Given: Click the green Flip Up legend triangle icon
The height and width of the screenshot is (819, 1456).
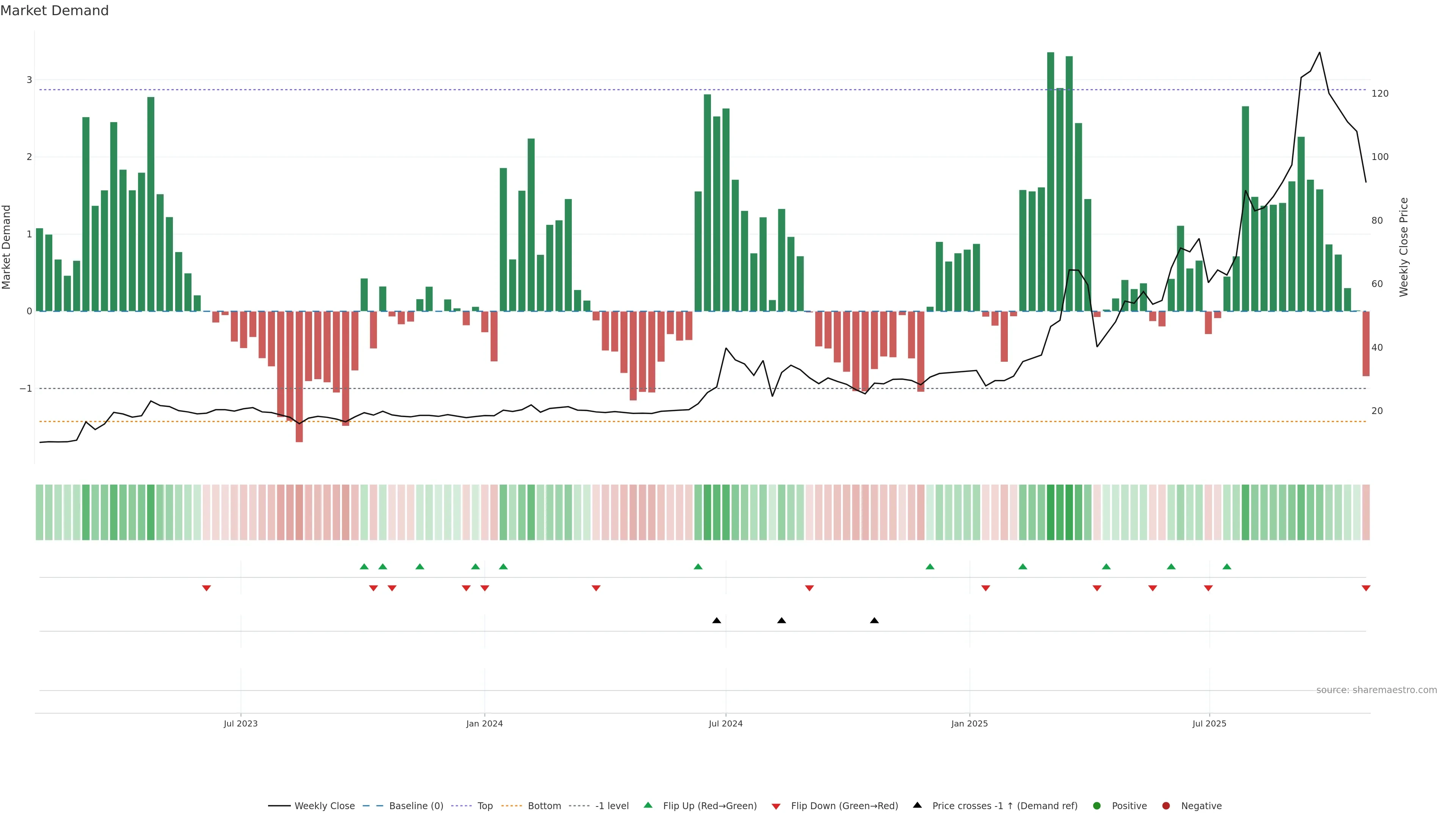Looking at the screenshot, I should point(648,805).
